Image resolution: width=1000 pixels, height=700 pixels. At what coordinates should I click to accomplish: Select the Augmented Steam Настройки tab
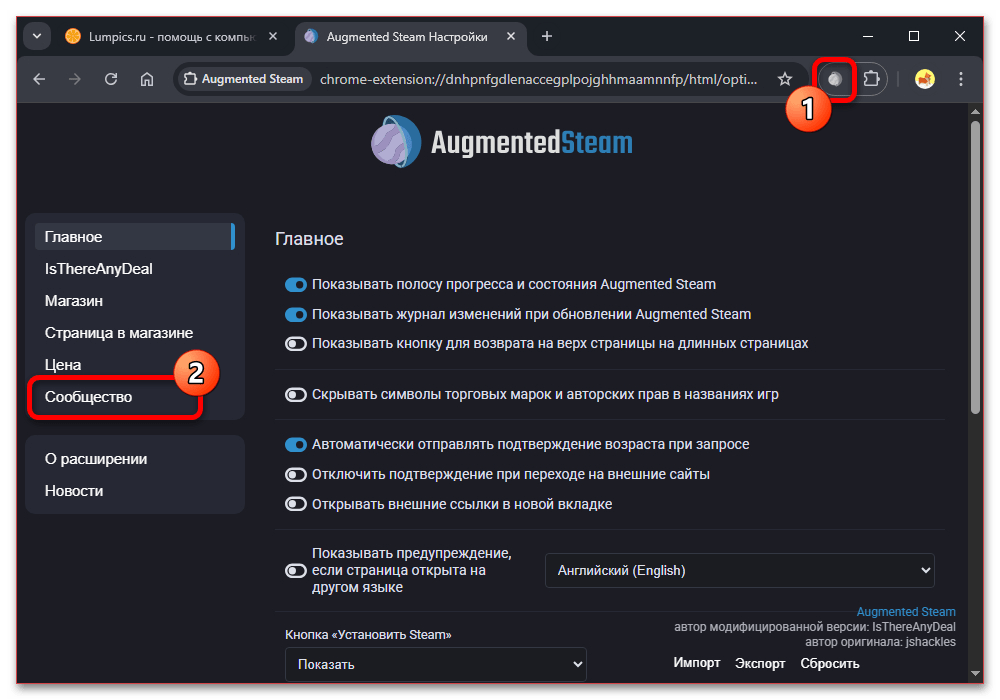411,36
